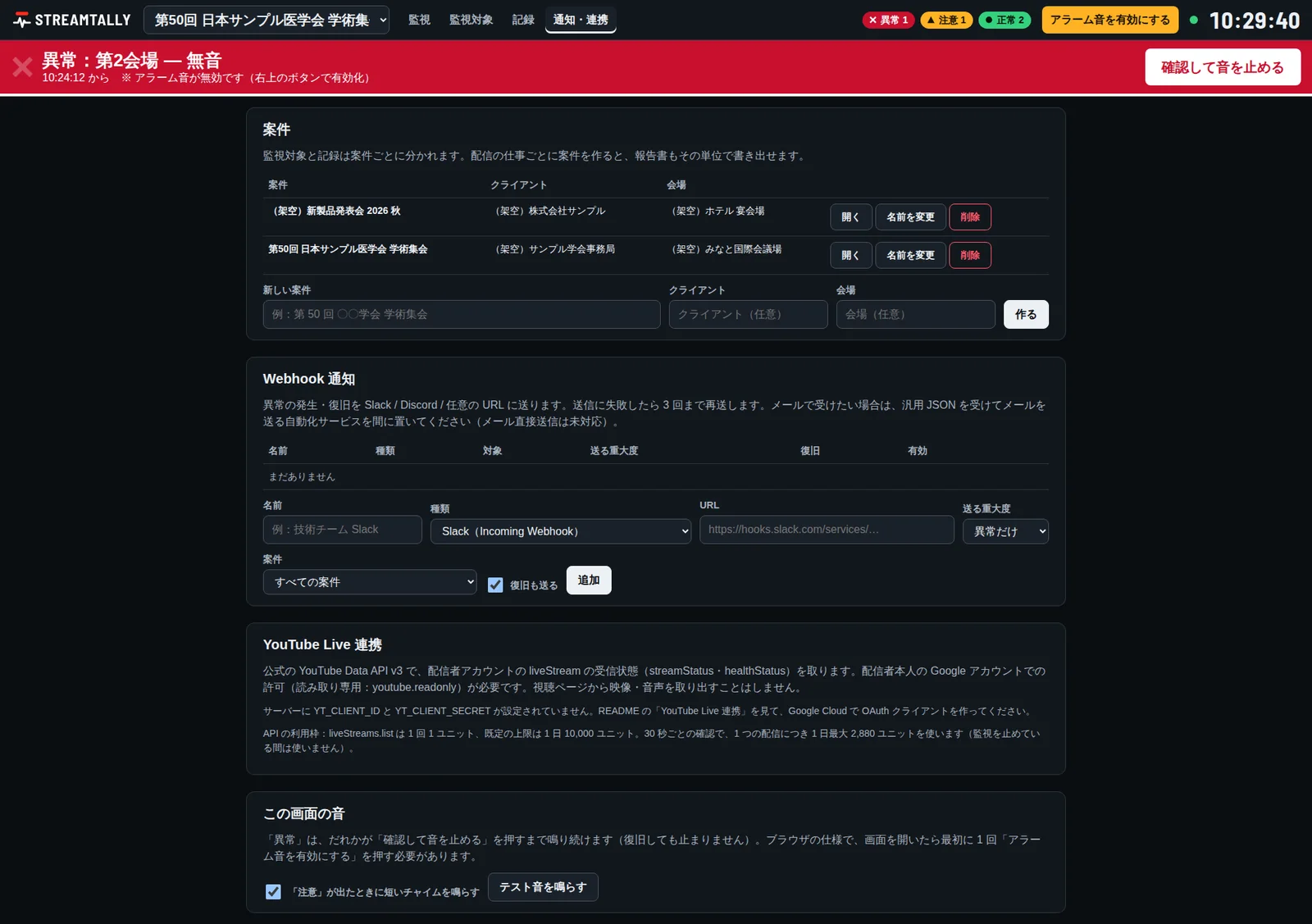Rename the 第50回 日本サンプル医学会 project
1312x924 pixels.
910,256
